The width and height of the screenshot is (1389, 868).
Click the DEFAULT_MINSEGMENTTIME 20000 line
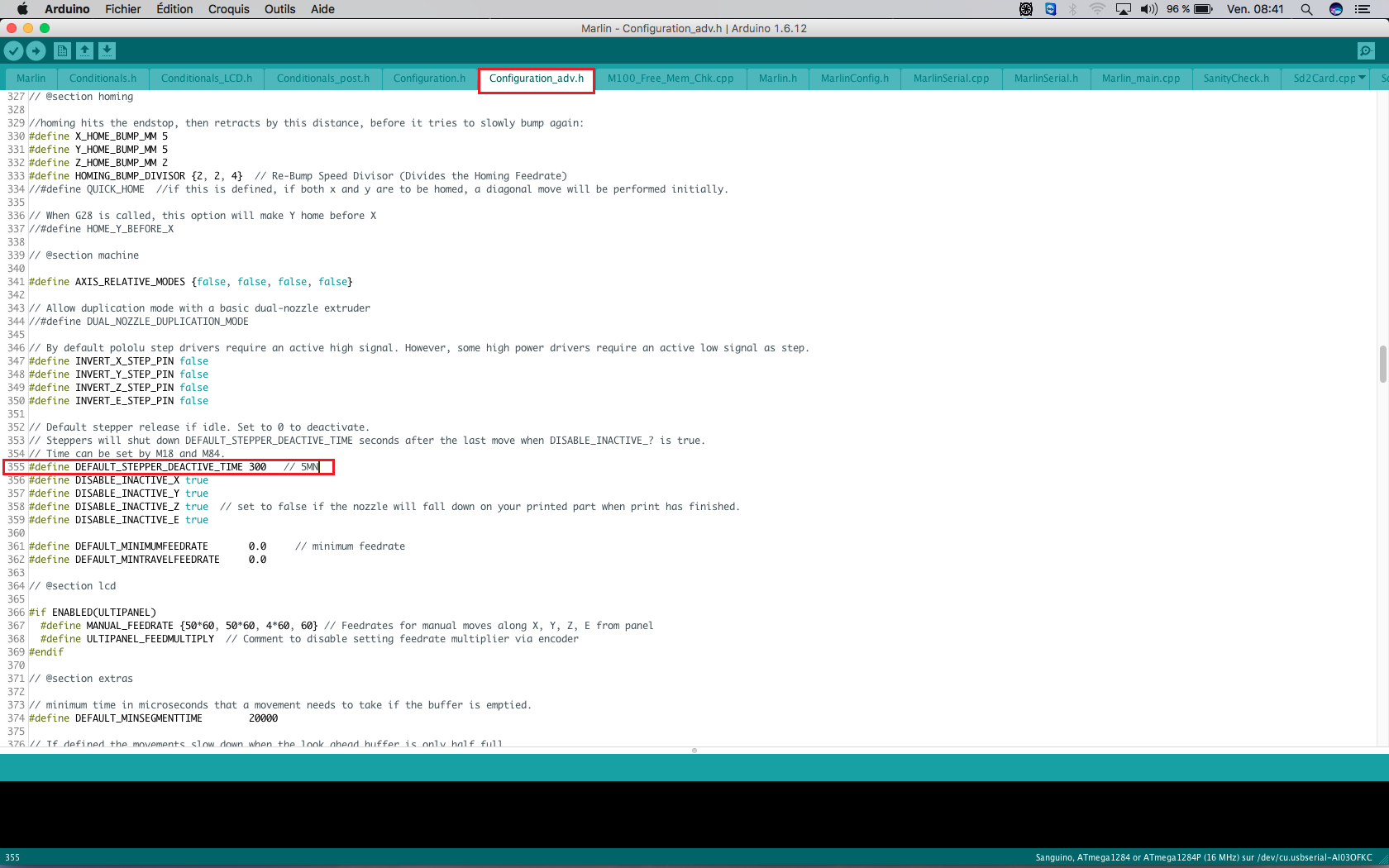(x=154, y=718)
